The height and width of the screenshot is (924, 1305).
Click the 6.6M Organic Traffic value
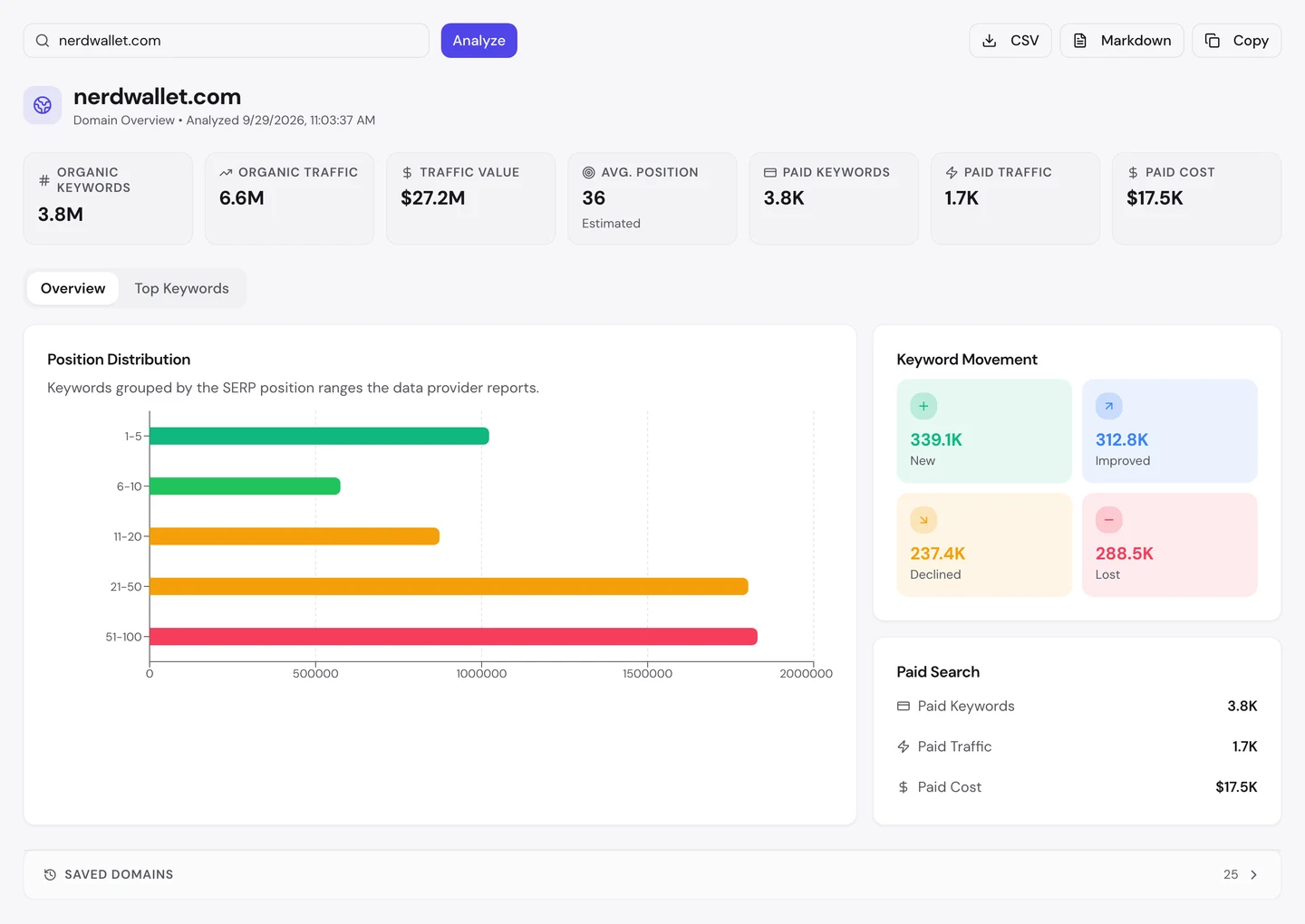click(242, 198)
